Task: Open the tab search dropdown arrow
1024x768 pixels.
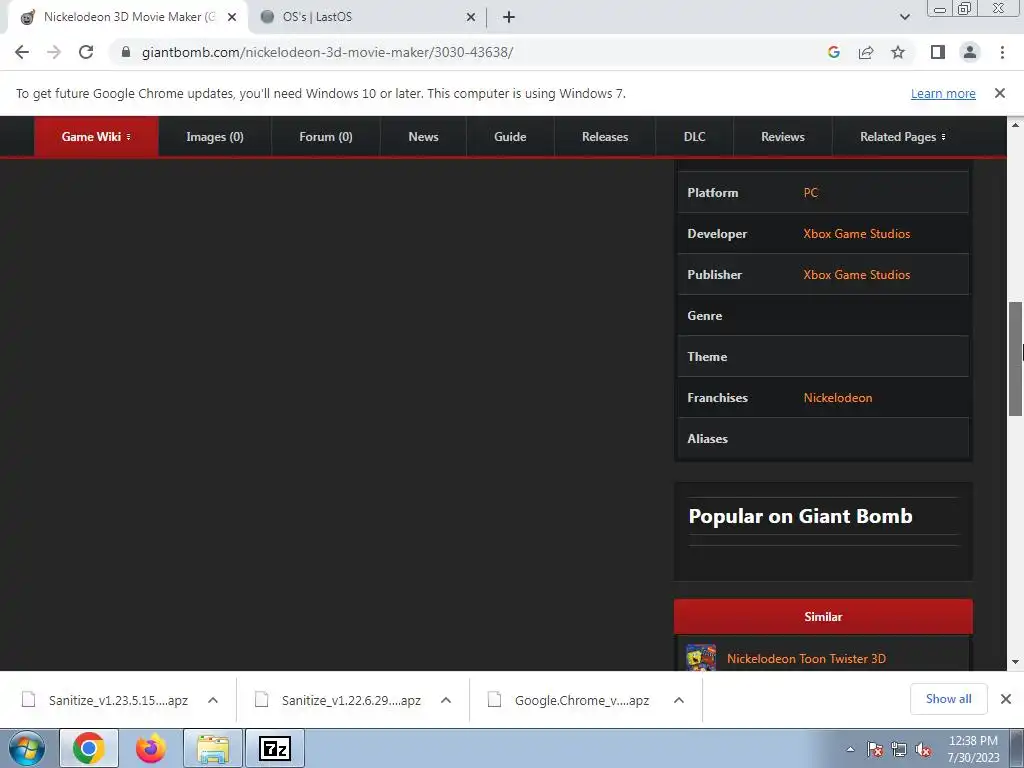Action: 904,17
